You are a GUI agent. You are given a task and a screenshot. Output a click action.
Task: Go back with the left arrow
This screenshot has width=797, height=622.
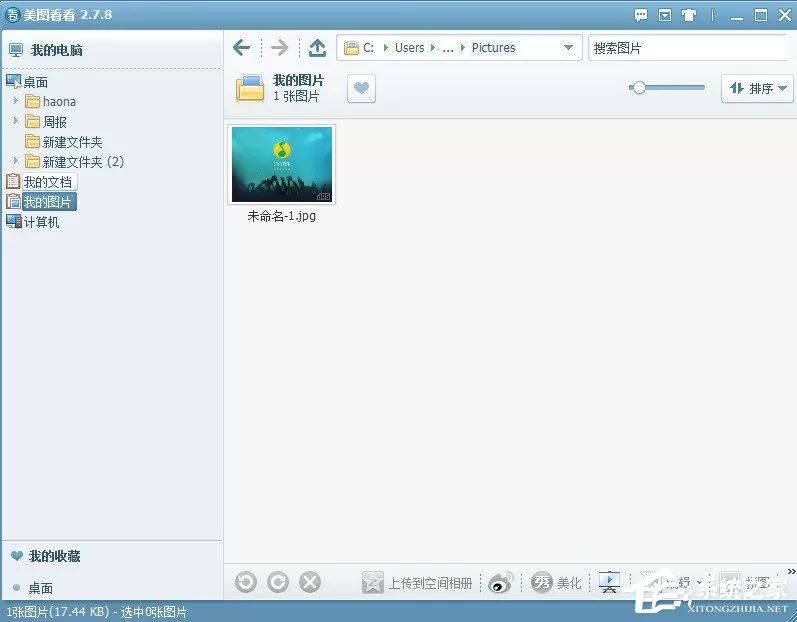(241, 48)
